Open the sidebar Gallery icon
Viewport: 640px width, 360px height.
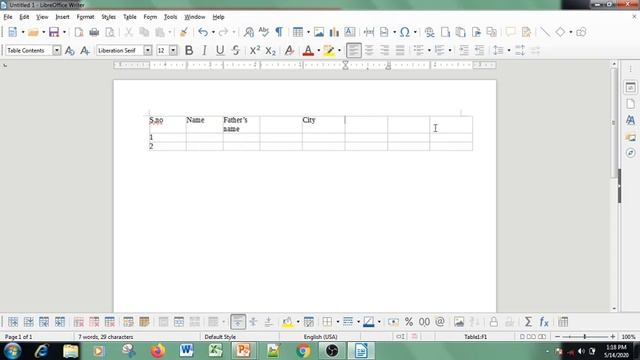point(631,137)
